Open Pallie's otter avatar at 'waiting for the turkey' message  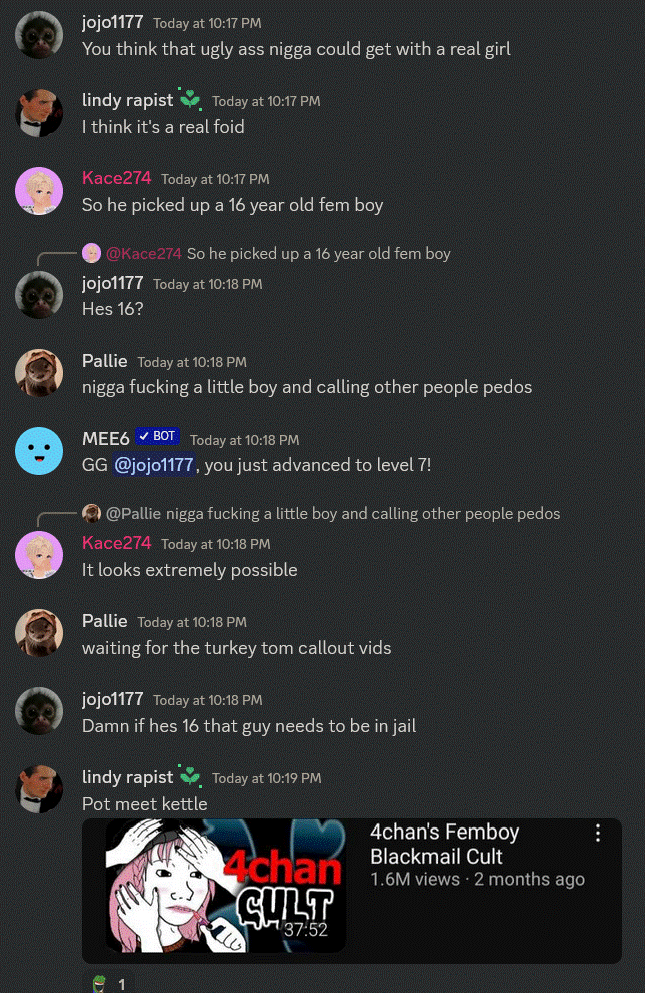pos(39,633)
